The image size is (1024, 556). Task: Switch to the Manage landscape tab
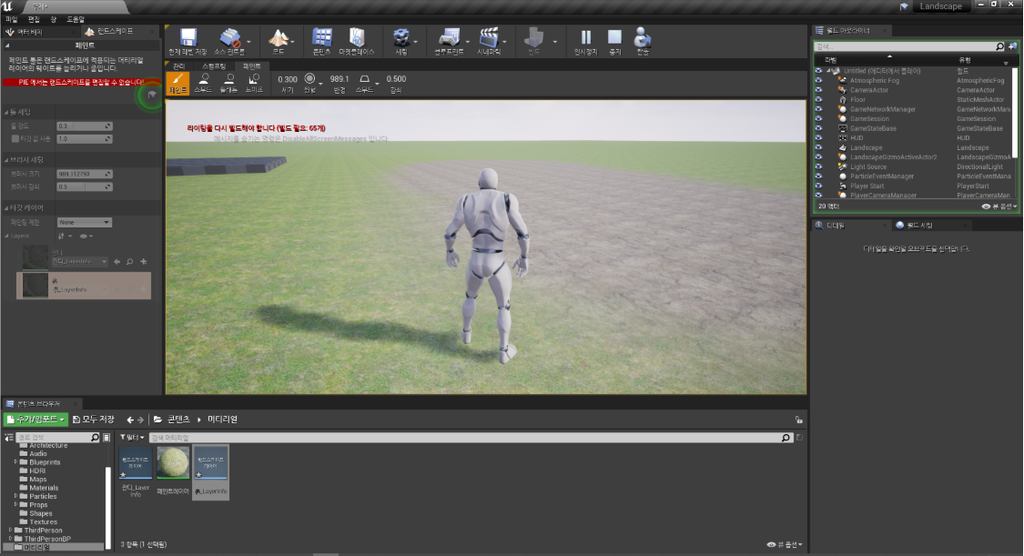point(179,66)
